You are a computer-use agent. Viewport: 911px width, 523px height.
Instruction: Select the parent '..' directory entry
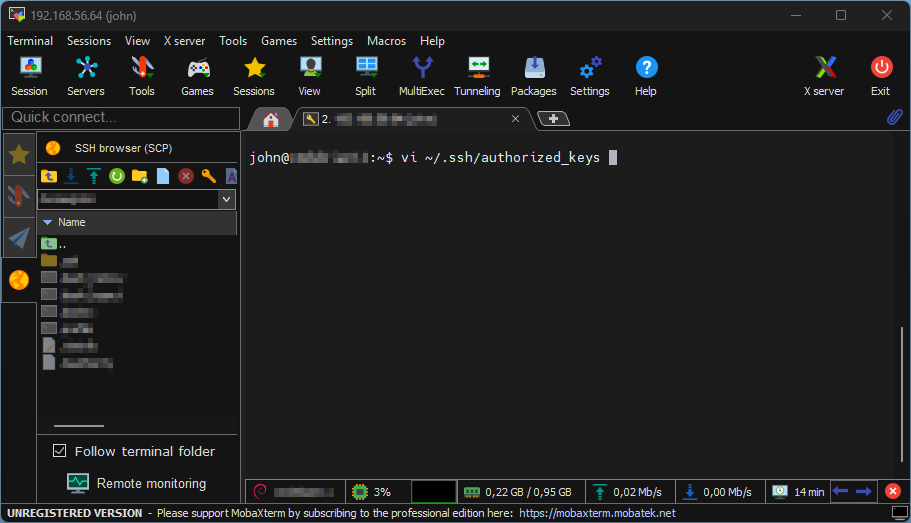(x=53, y=244)
